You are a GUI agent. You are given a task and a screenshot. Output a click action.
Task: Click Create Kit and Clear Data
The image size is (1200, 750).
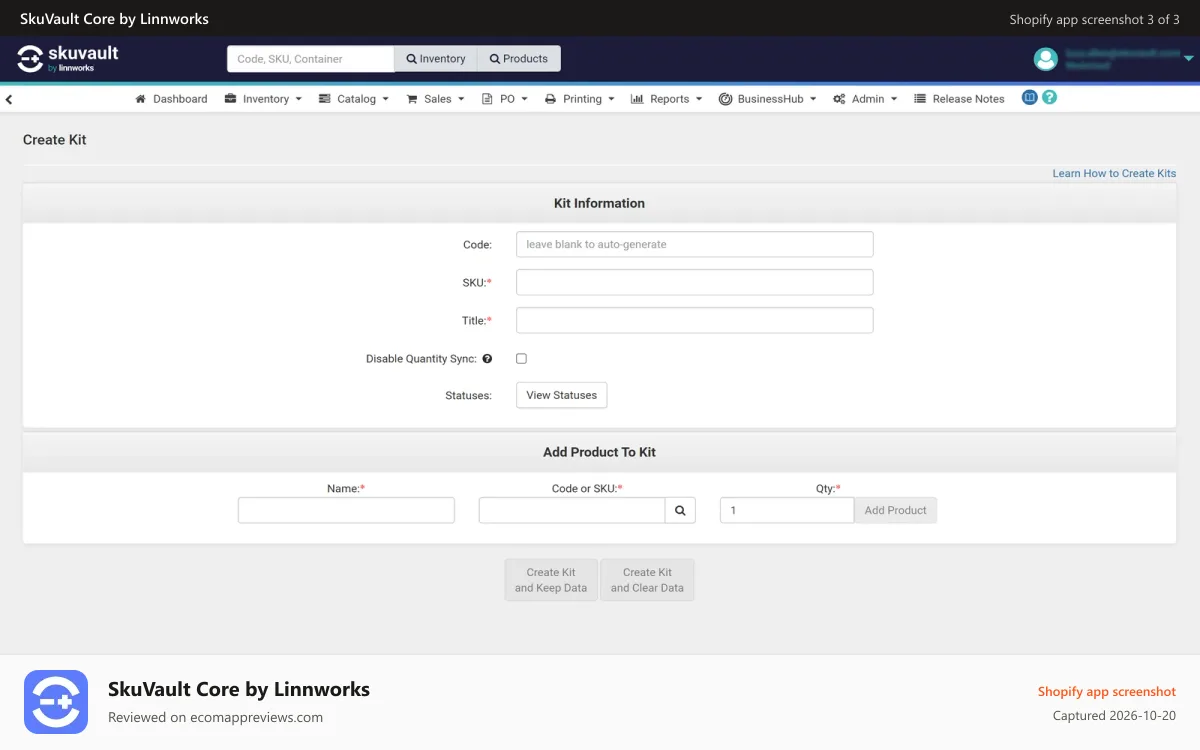pyautogui.click(x=647, y=580)
